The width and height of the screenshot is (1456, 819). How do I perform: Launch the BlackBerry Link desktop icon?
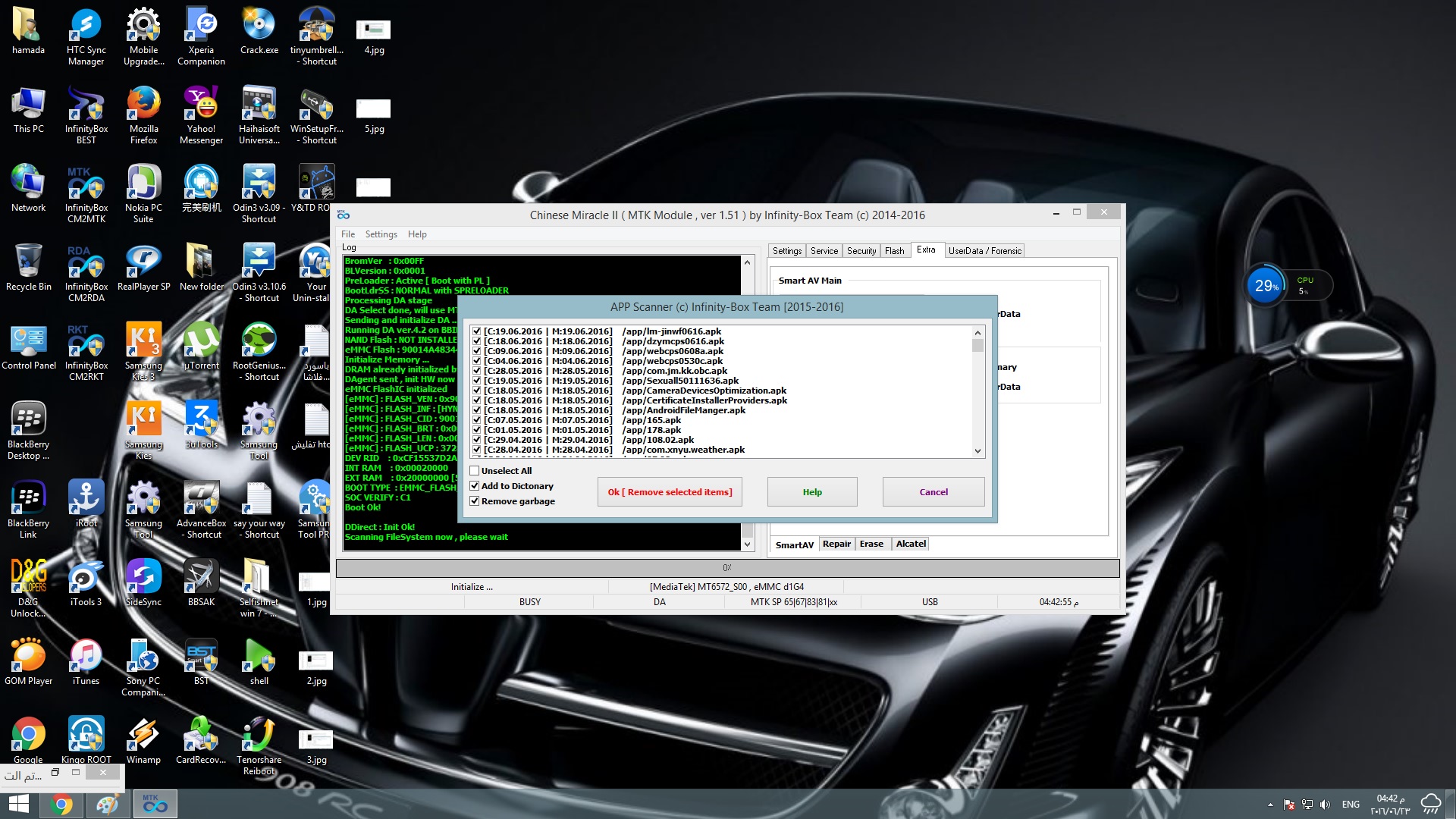click(x=28, y=509)
